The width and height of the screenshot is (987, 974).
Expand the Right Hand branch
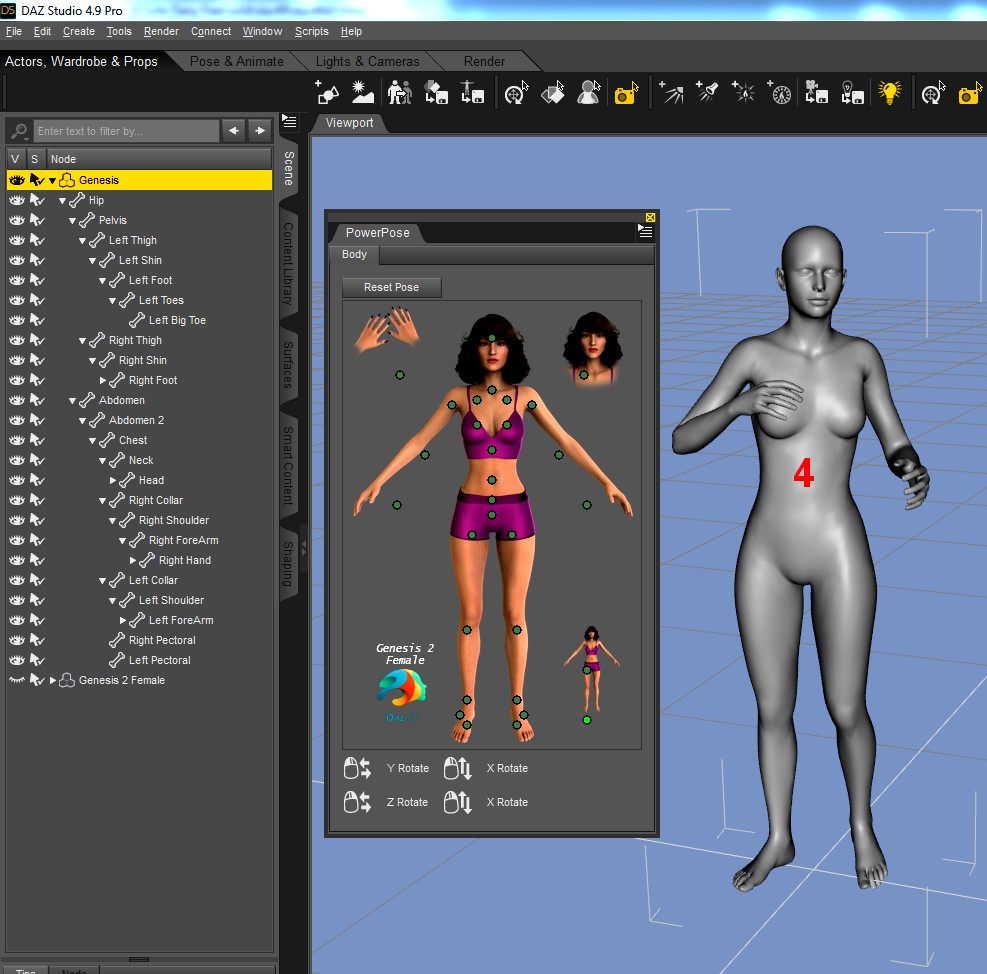pyautogui.click(x=133, y=560)
